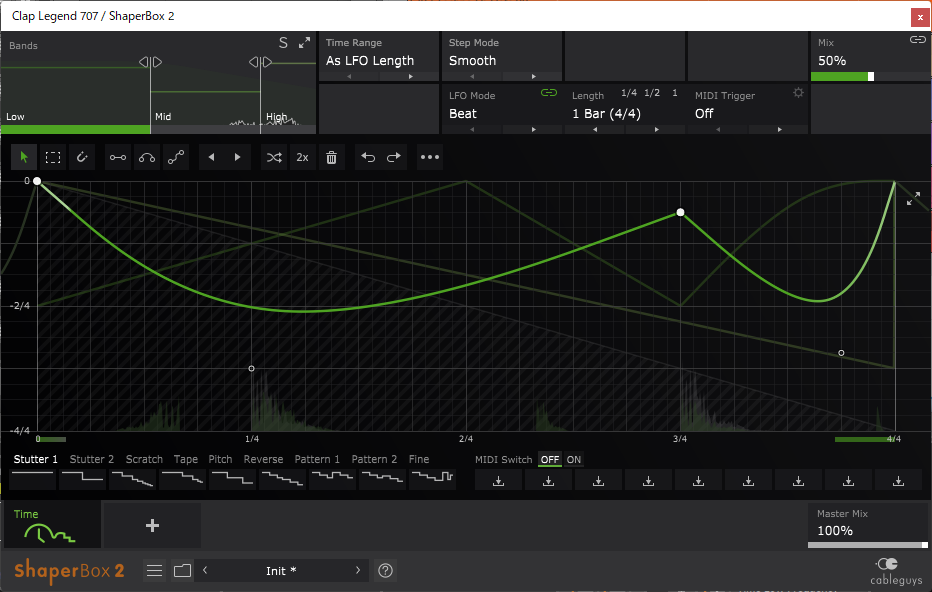Open the Time Range As LFO Length dropdown
This screenshot has height=592, width=932.
(x=370, y=61)
